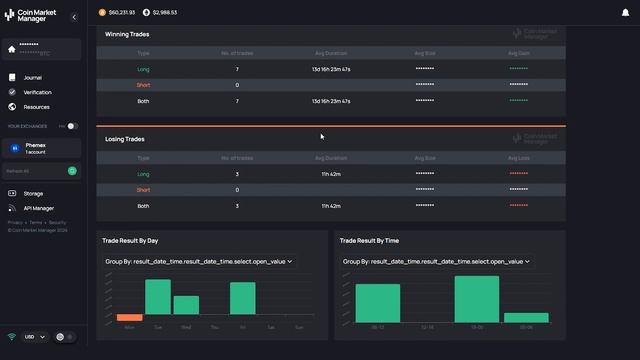Open the Resources page
Viewport: 640px width, 360px height.
click(36, 107)
